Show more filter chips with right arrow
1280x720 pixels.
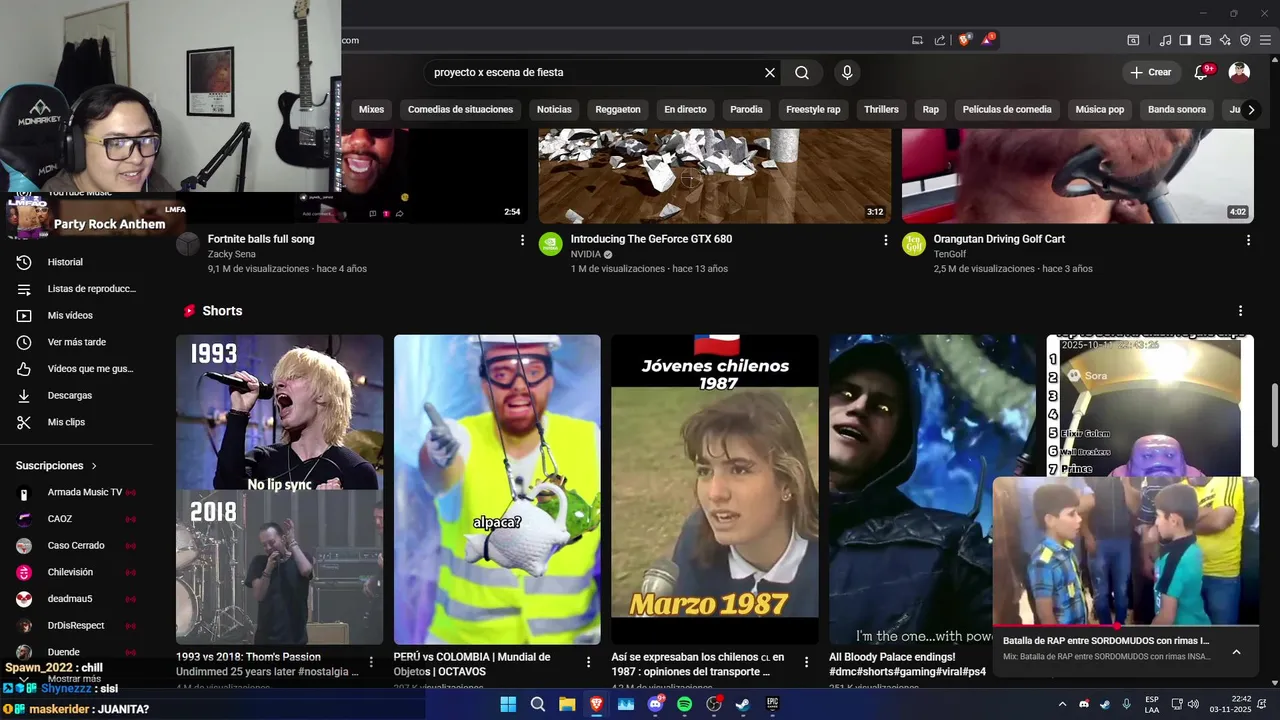(1250, 110)
